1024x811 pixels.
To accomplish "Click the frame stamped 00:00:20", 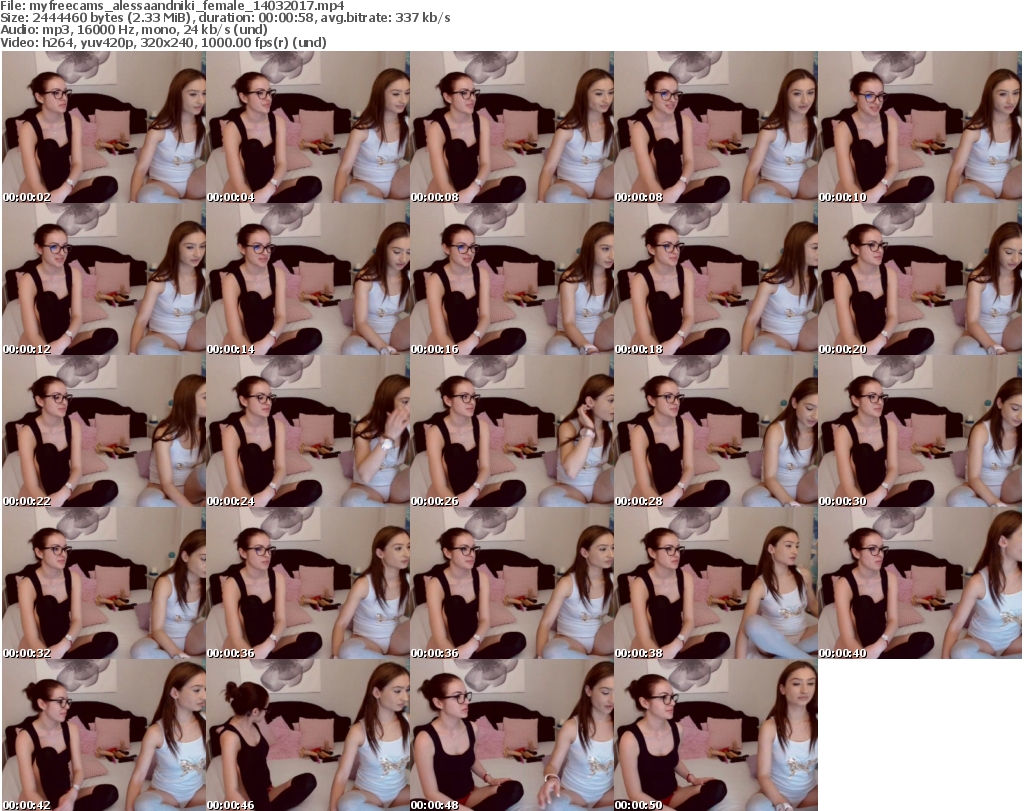I will coord(920,279).
